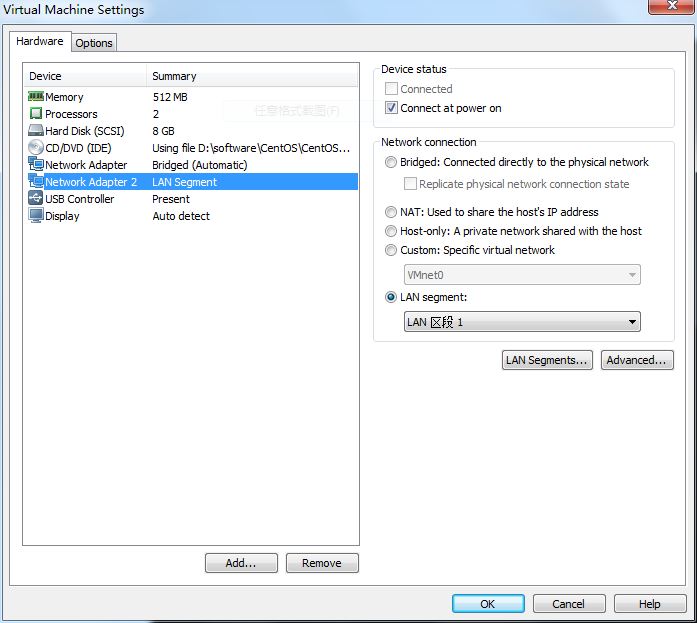
Task: Choose NAT network connection option
Action: tap(391, 212)
